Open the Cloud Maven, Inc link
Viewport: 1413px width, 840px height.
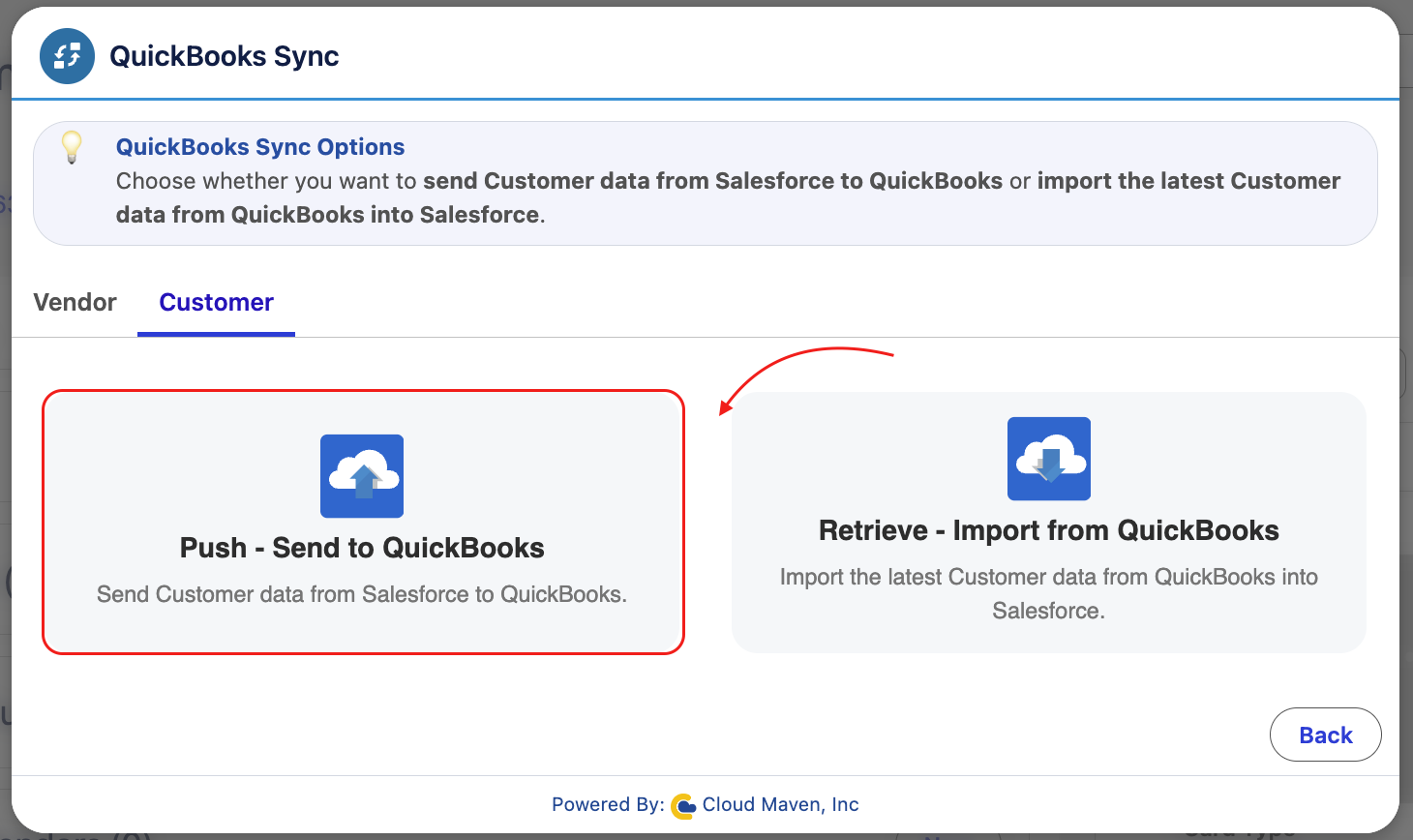point(780,804)
